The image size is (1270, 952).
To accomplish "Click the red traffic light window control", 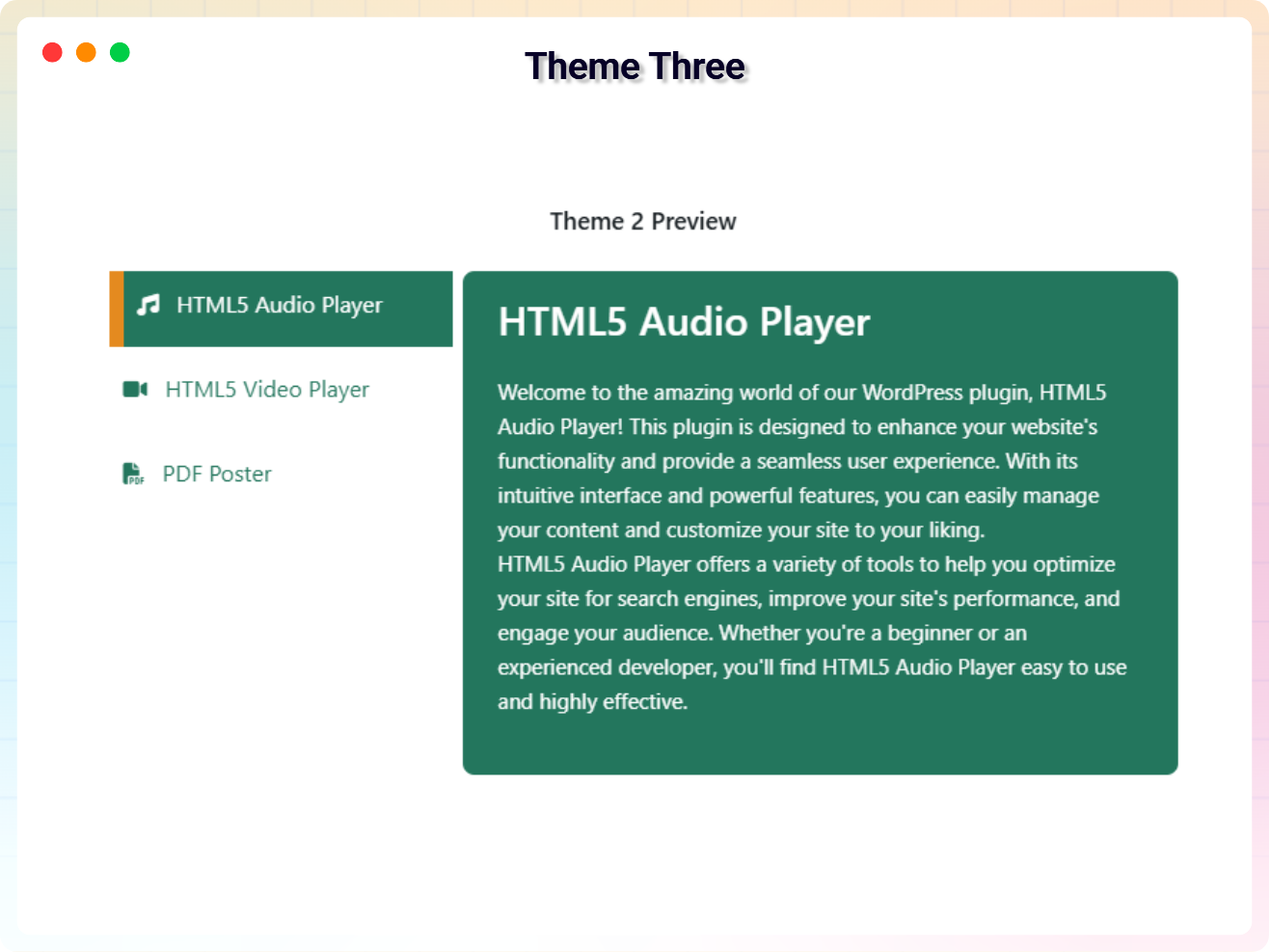I will (53, 52).
